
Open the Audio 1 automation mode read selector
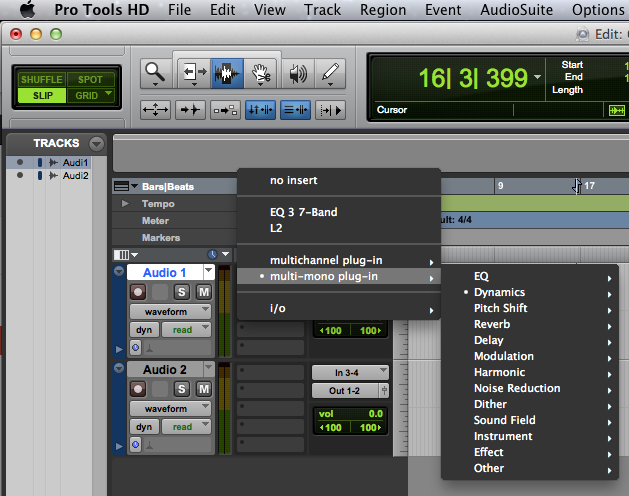click(x=187, y=330)
